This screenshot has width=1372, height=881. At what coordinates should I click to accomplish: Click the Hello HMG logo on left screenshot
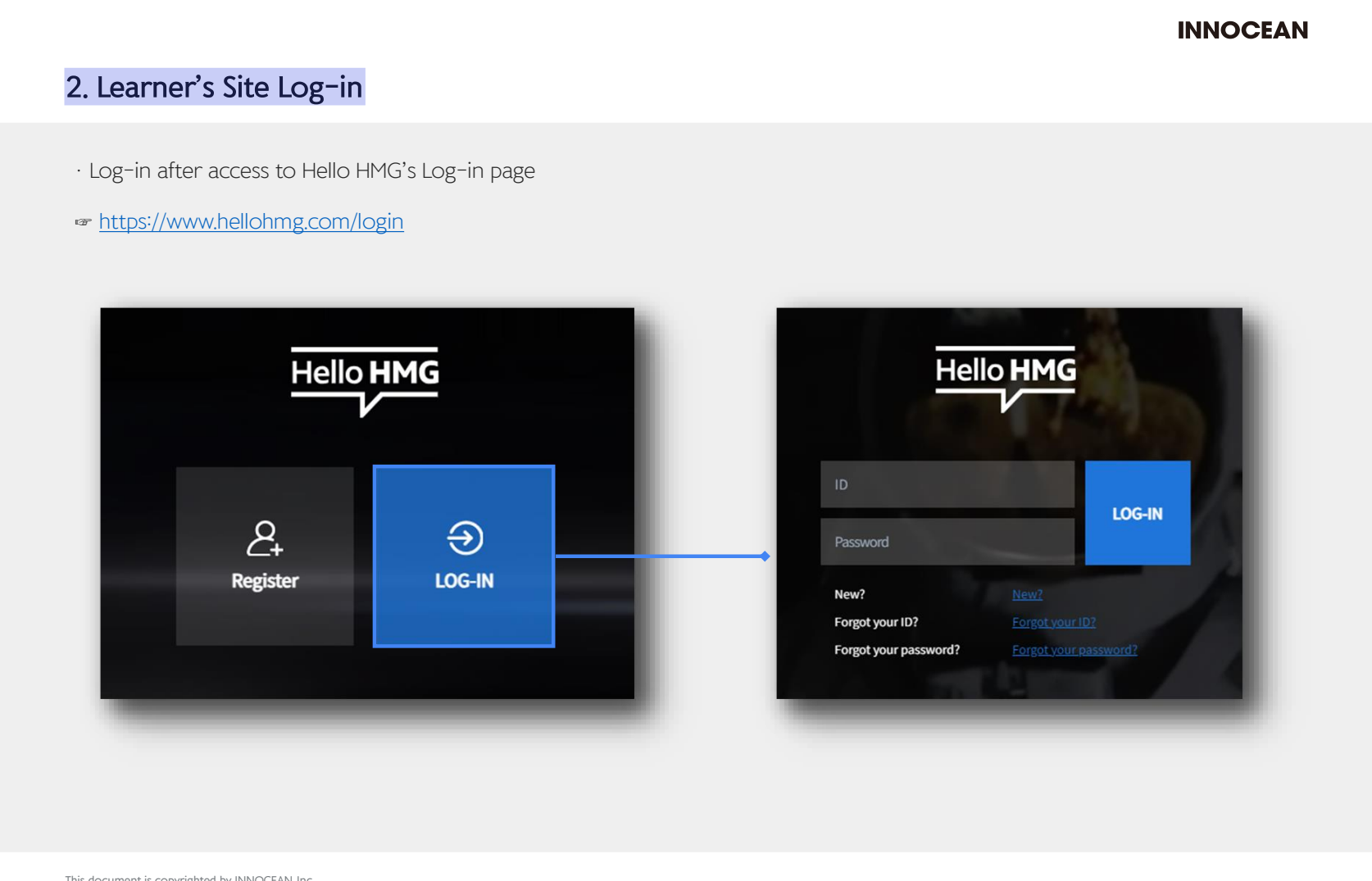click(365, 381)
